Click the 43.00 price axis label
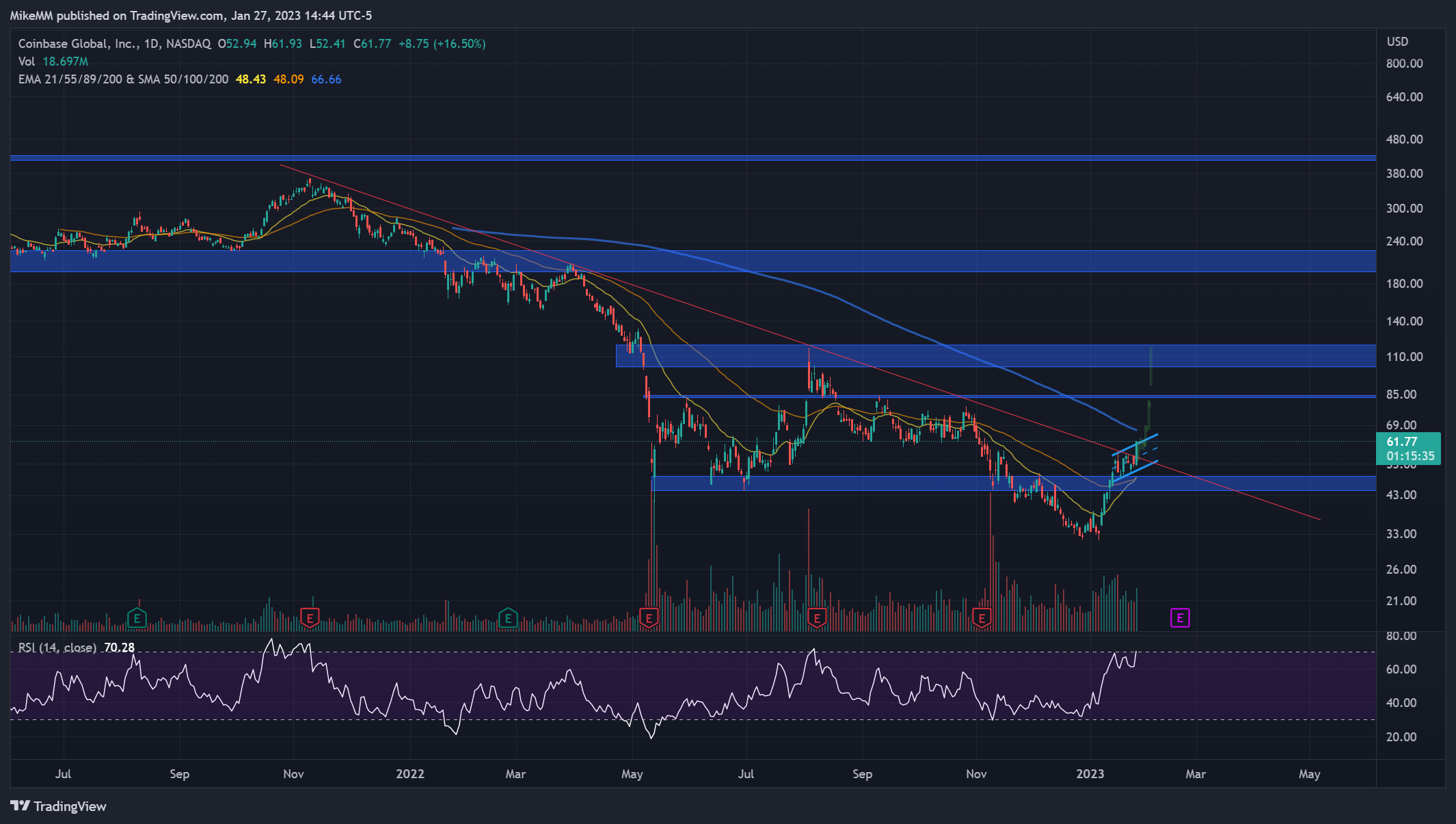1456x824 pixels. click(x=1401, y=495)
